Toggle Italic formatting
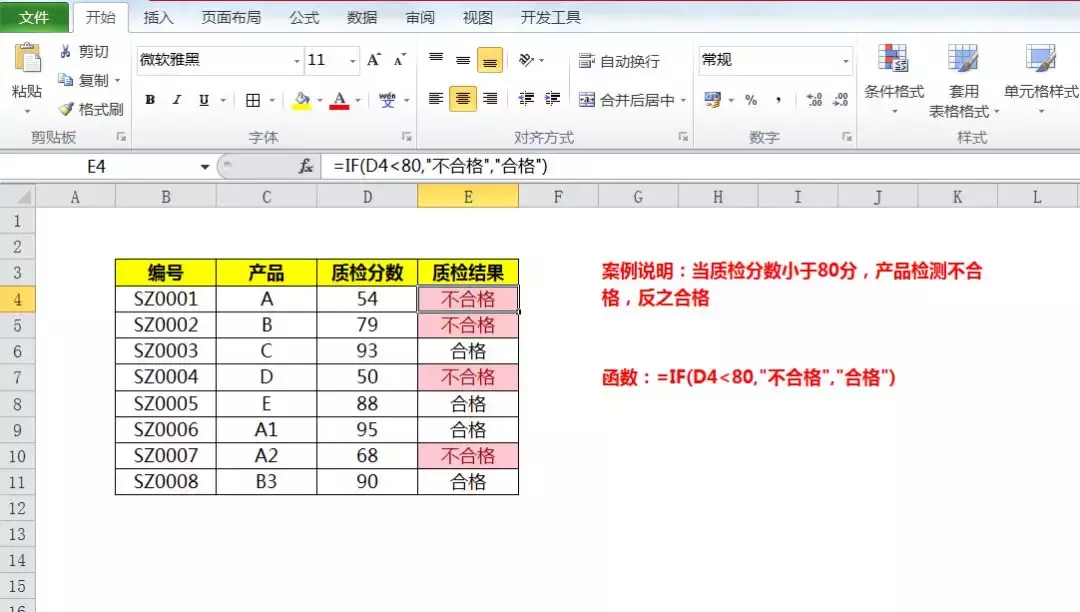The height and width of the screenshot is (612, 1080). pyautogui.click(x=177, y=100)
